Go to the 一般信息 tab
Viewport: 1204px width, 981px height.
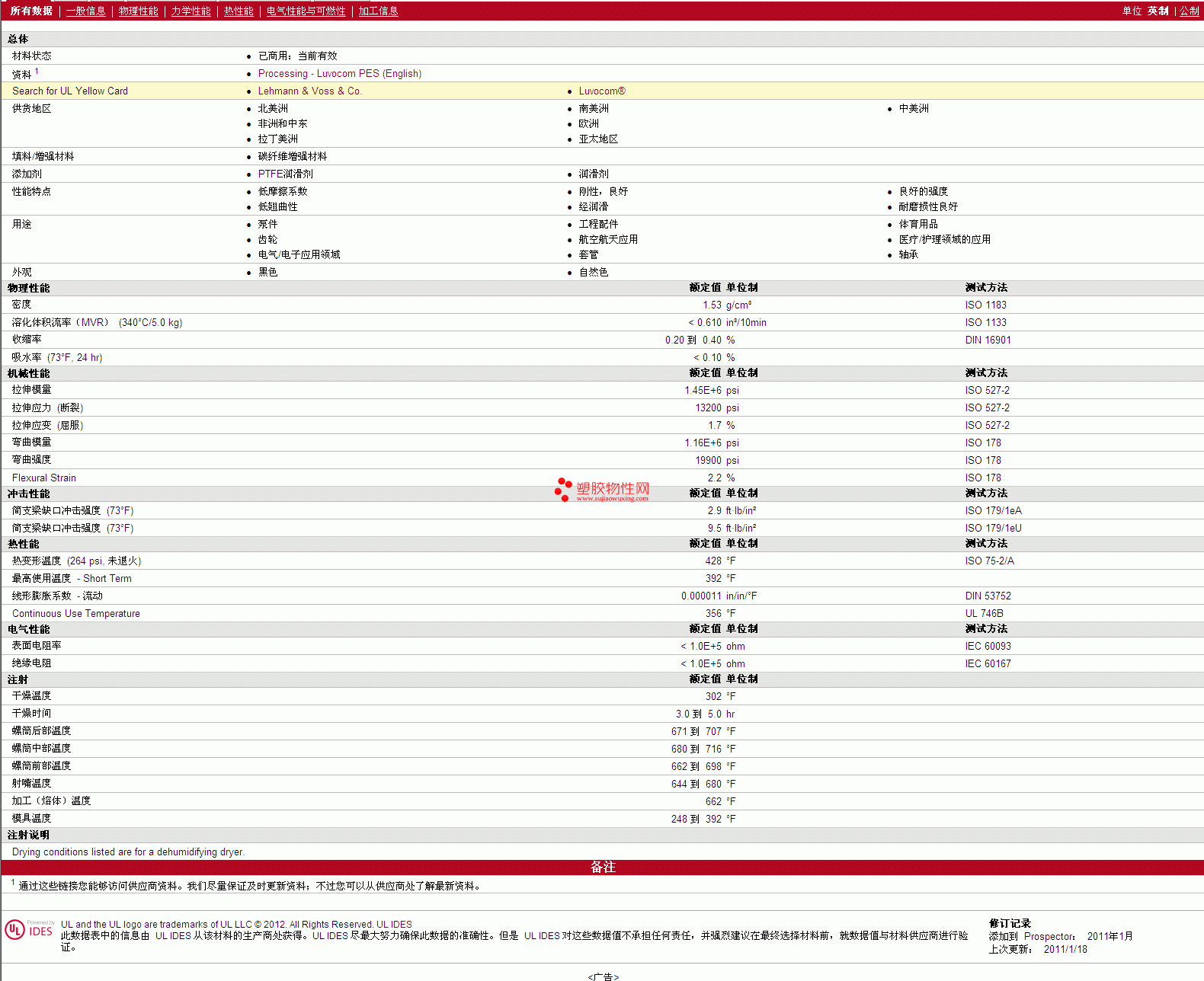(85, 11)
